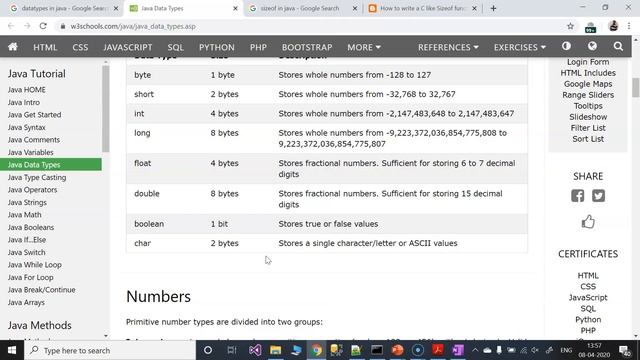Share the page on Facebook
Image resolution: width=640 pixels, height=360 pixels.
click(x=578, y=196)
